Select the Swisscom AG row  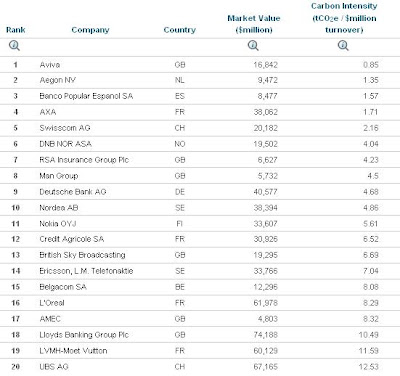click(200, 128)
